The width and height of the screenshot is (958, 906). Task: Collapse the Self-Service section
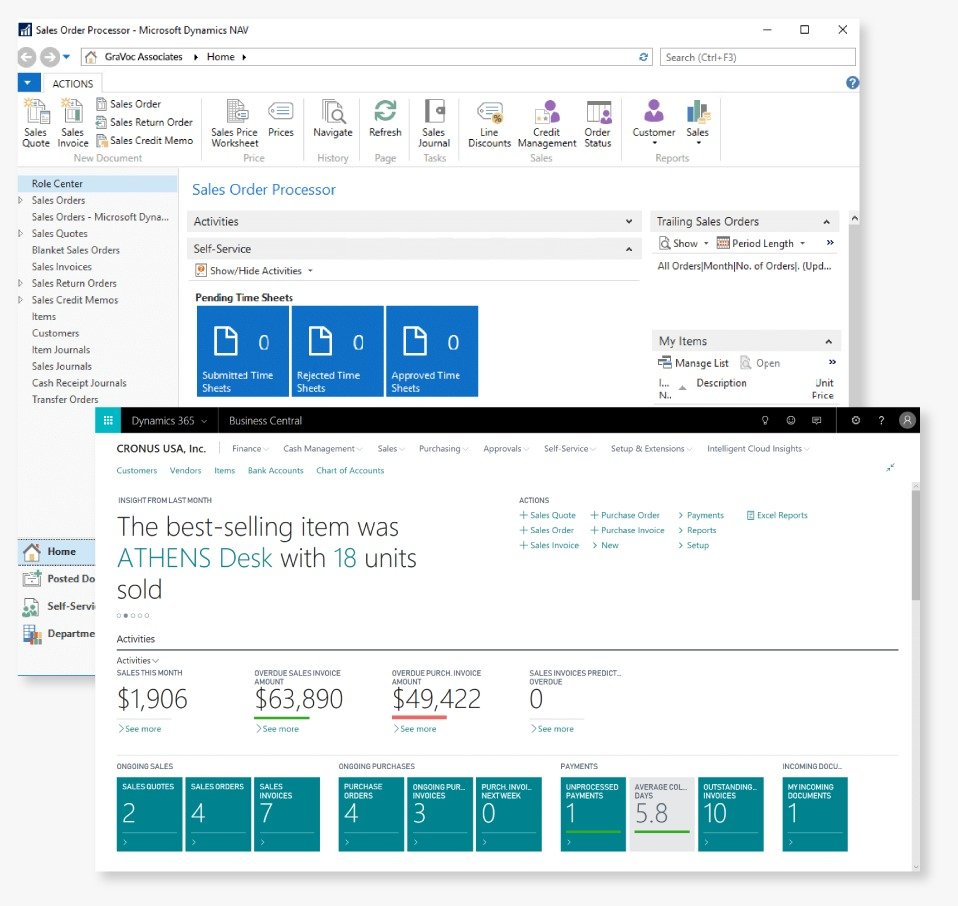629,249
